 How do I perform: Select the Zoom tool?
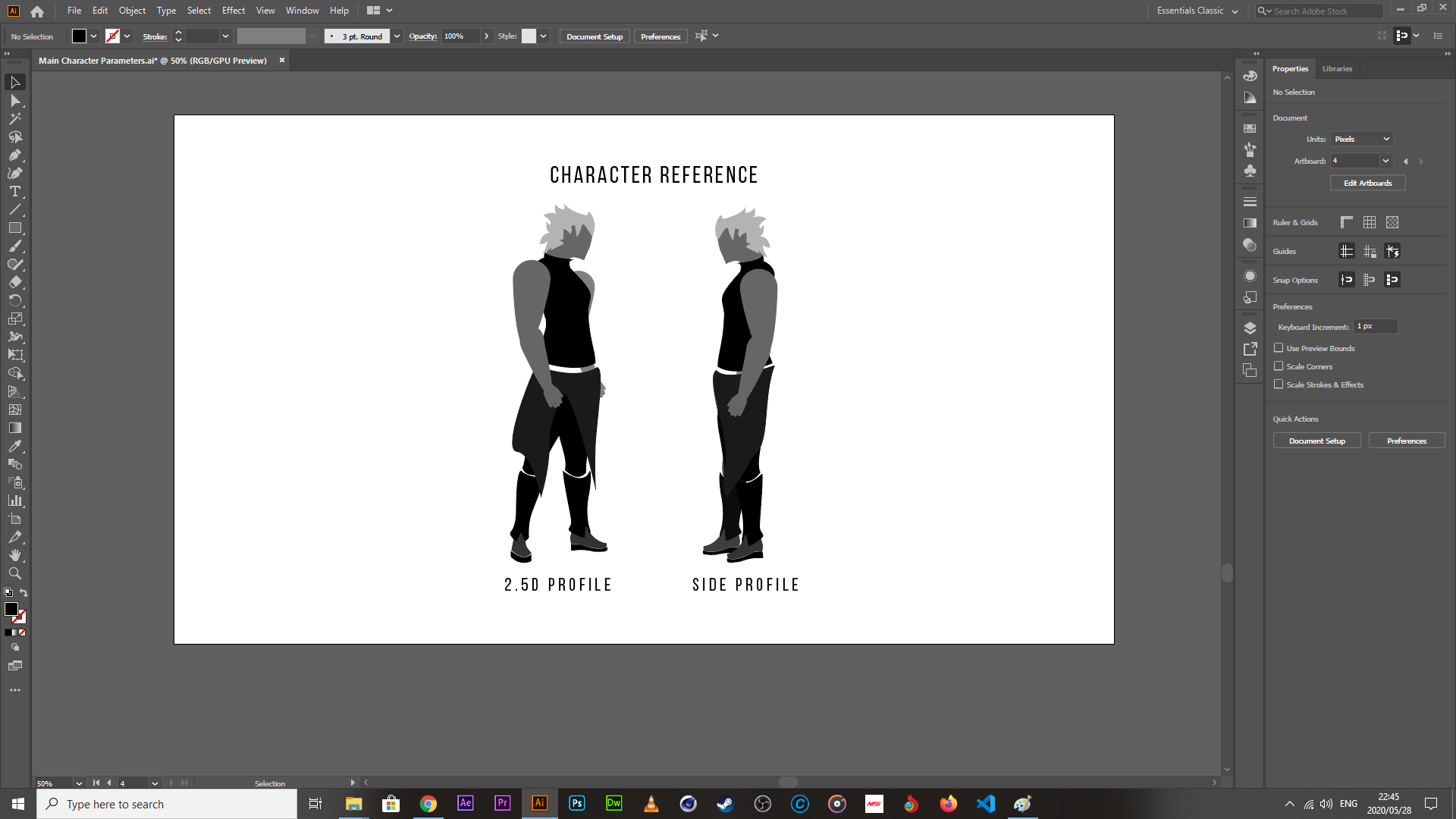15,574
